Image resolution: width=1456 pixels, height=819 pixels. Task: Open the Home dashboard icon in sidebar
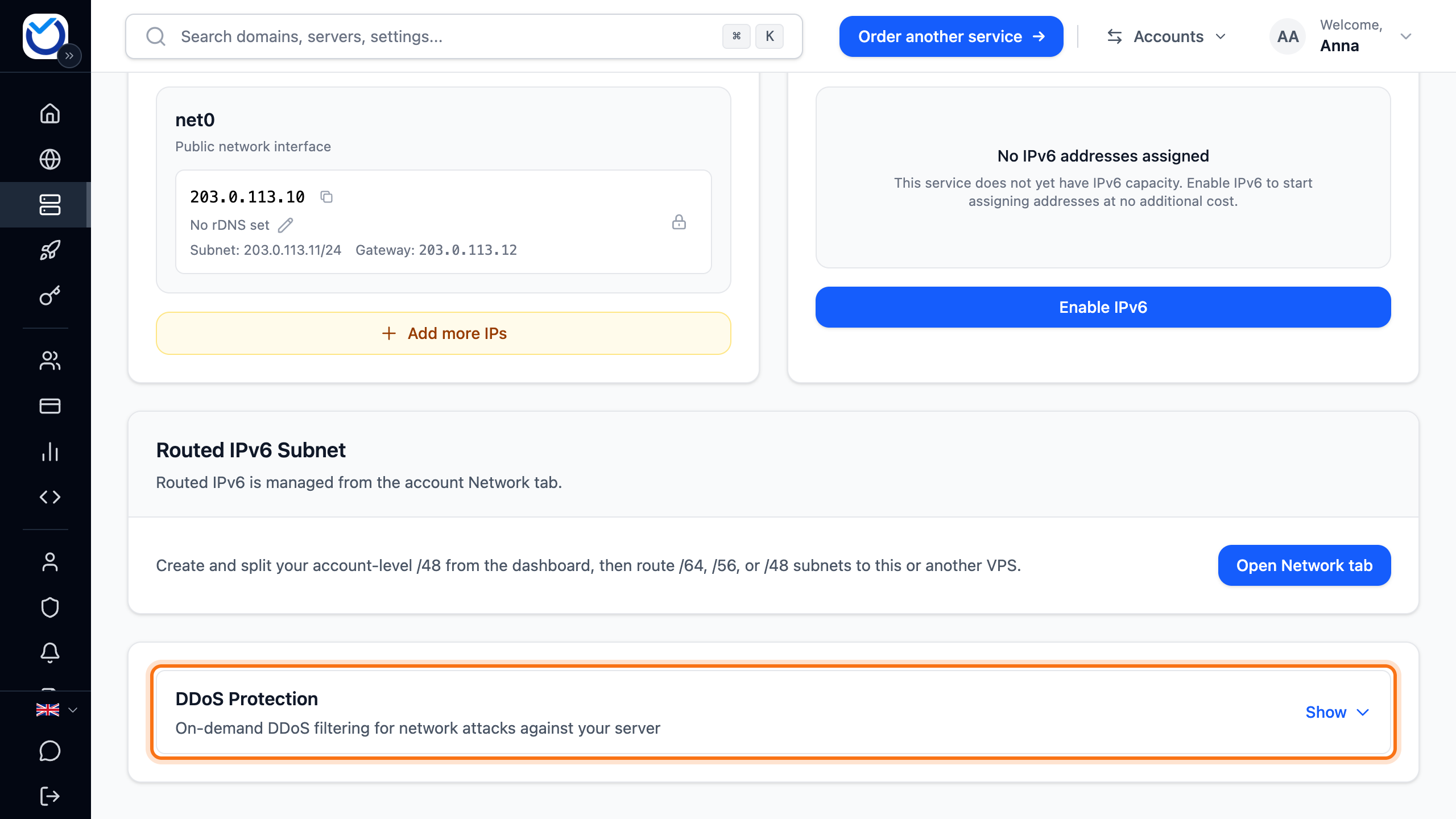click(50, 113)
